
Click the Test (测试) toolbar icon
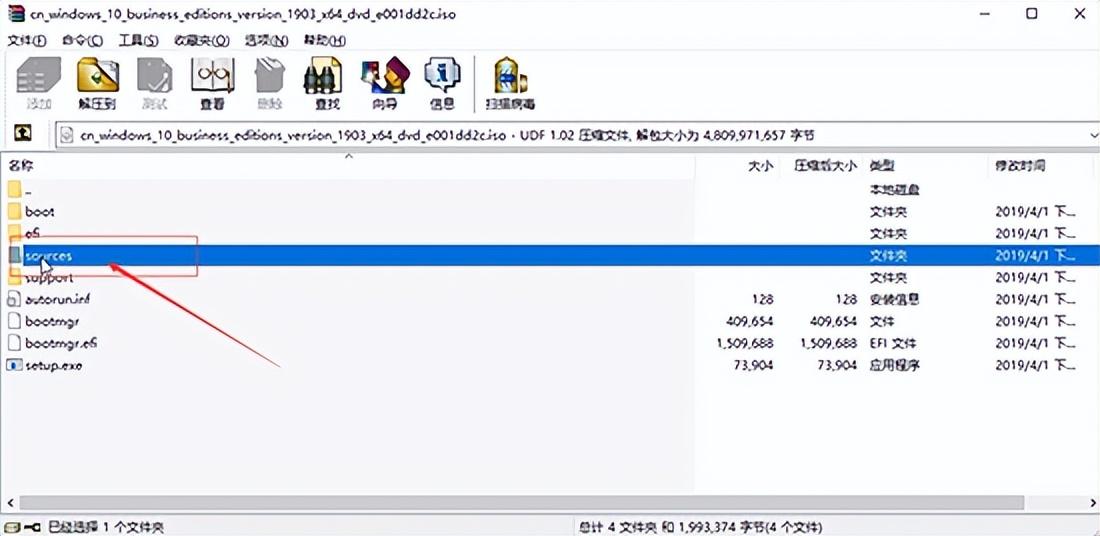154,76
